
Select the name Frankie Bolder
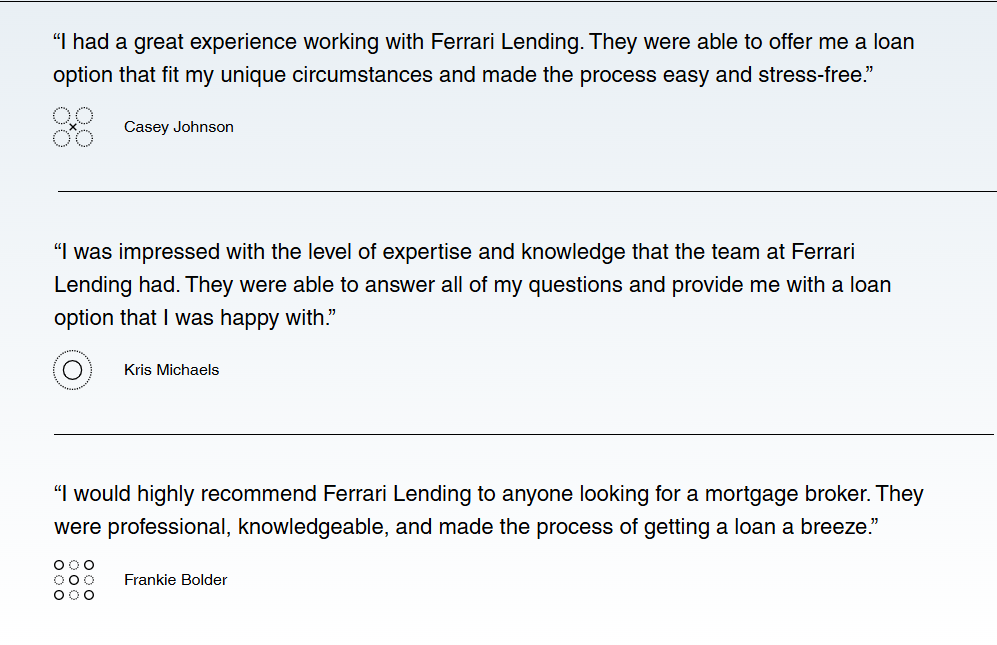coord(175,580)
